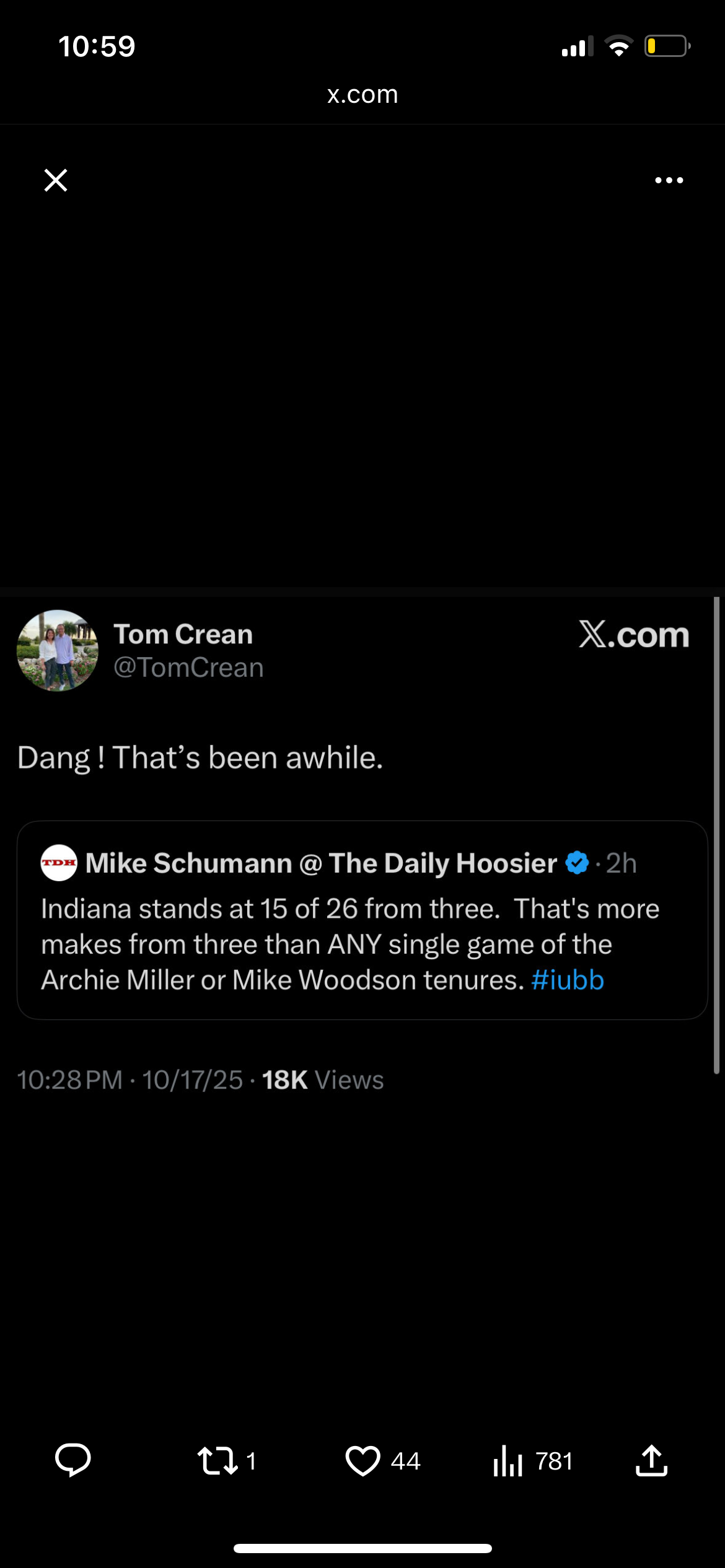Open the X.com logo link

tap(633, 635)
